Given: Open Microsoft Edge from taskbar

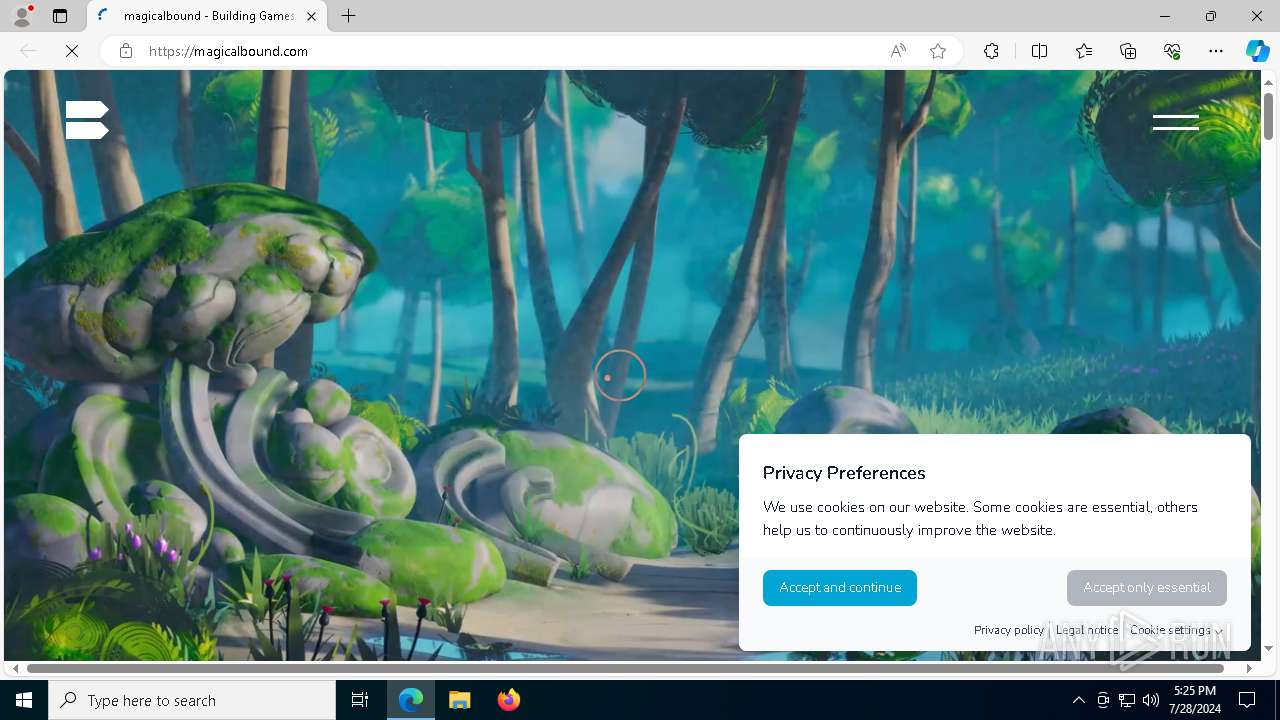Looking at the screenshot, I should (411, 700).
